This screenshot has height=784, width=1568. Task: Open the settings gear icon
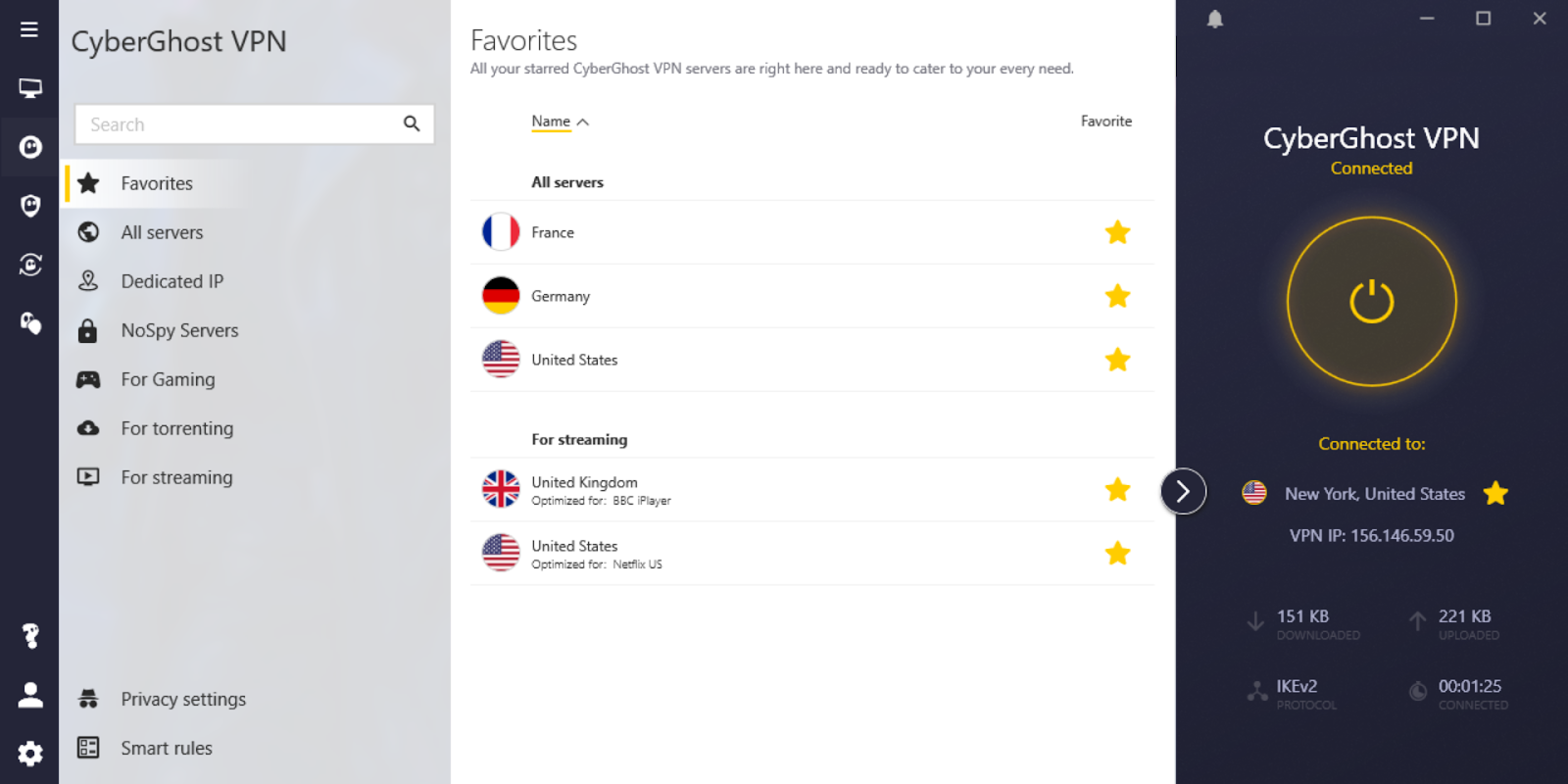coord(30,753)
